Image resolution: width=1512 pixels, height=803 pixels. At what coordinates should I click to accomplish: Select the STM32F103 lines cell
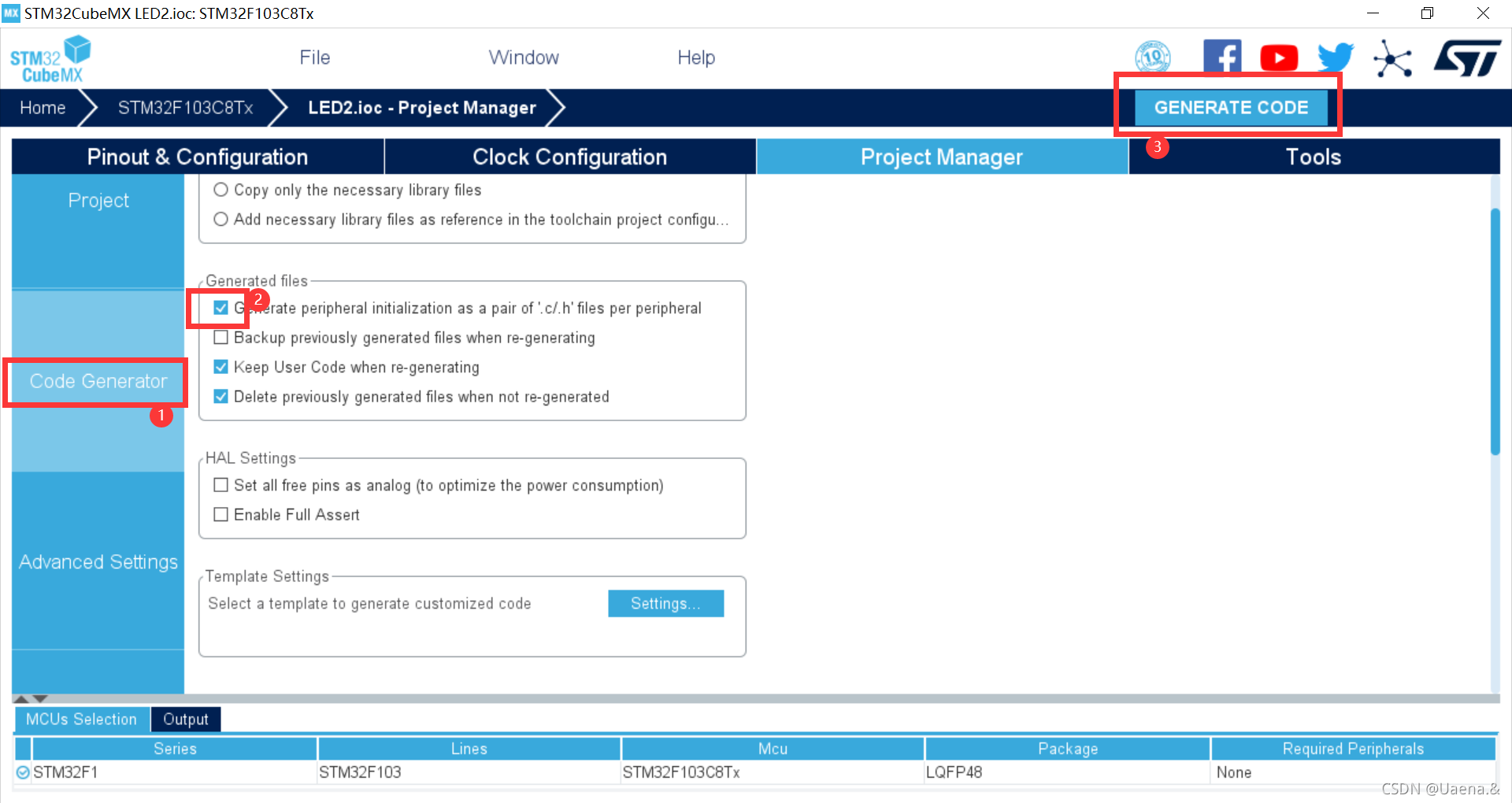[x=469, y=772]
